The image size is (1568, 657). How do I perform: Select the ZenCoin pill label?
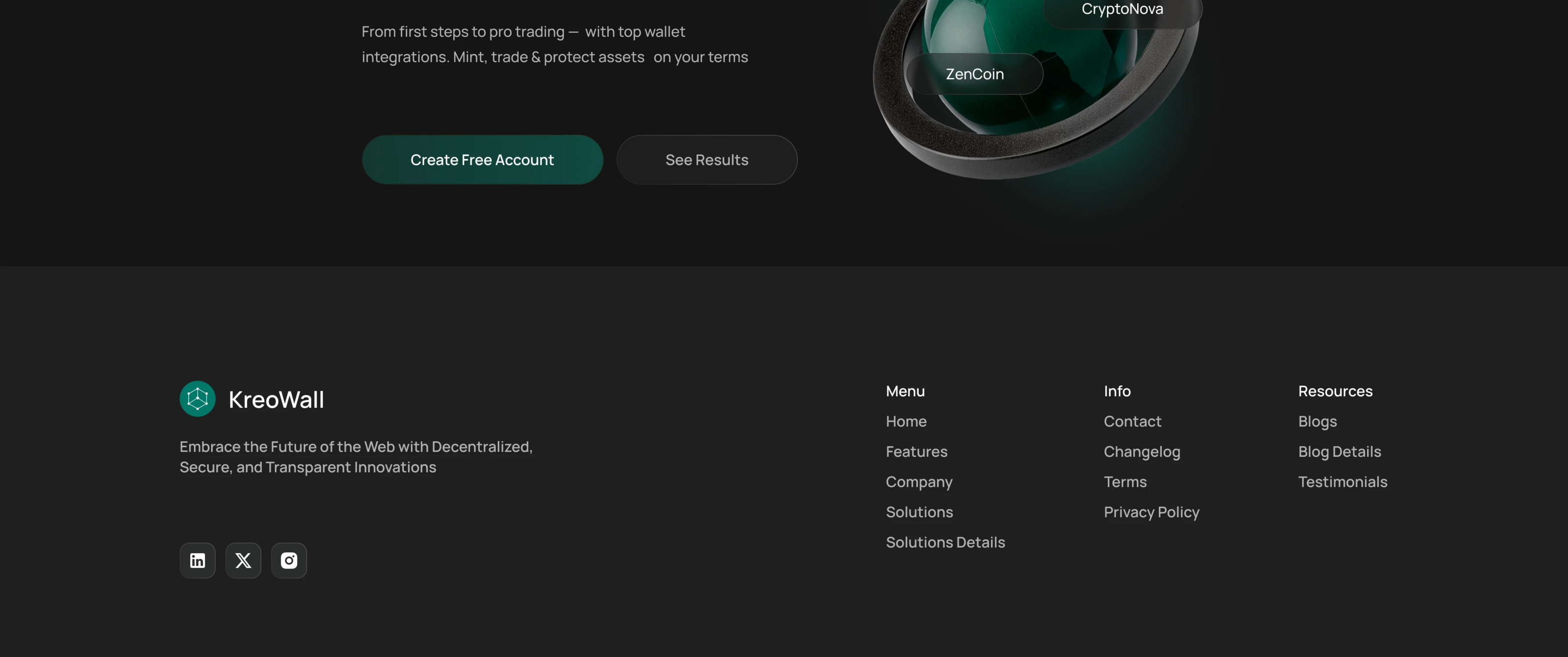point(974,74)
